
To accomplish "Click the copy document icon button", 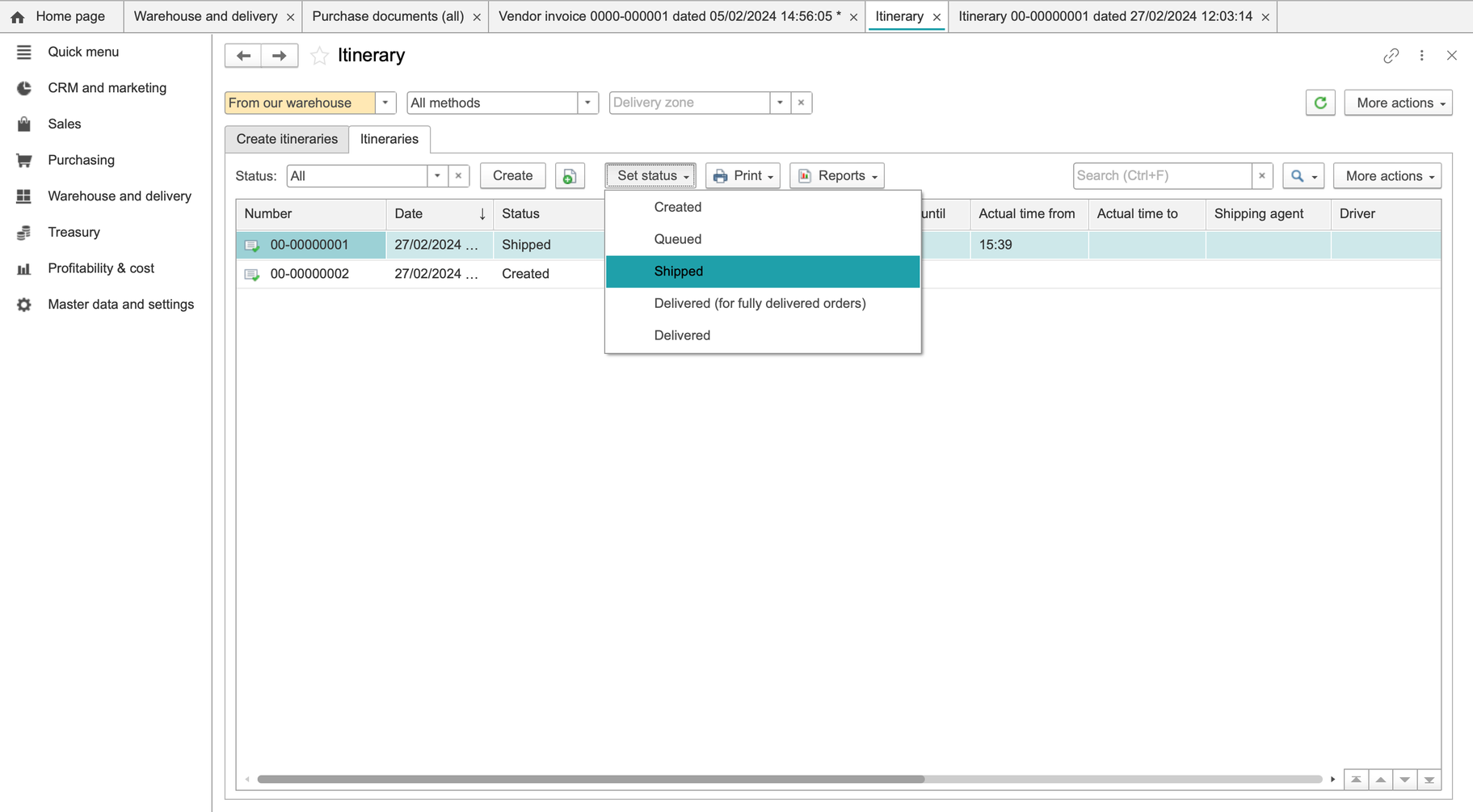I will pos(570,175).
